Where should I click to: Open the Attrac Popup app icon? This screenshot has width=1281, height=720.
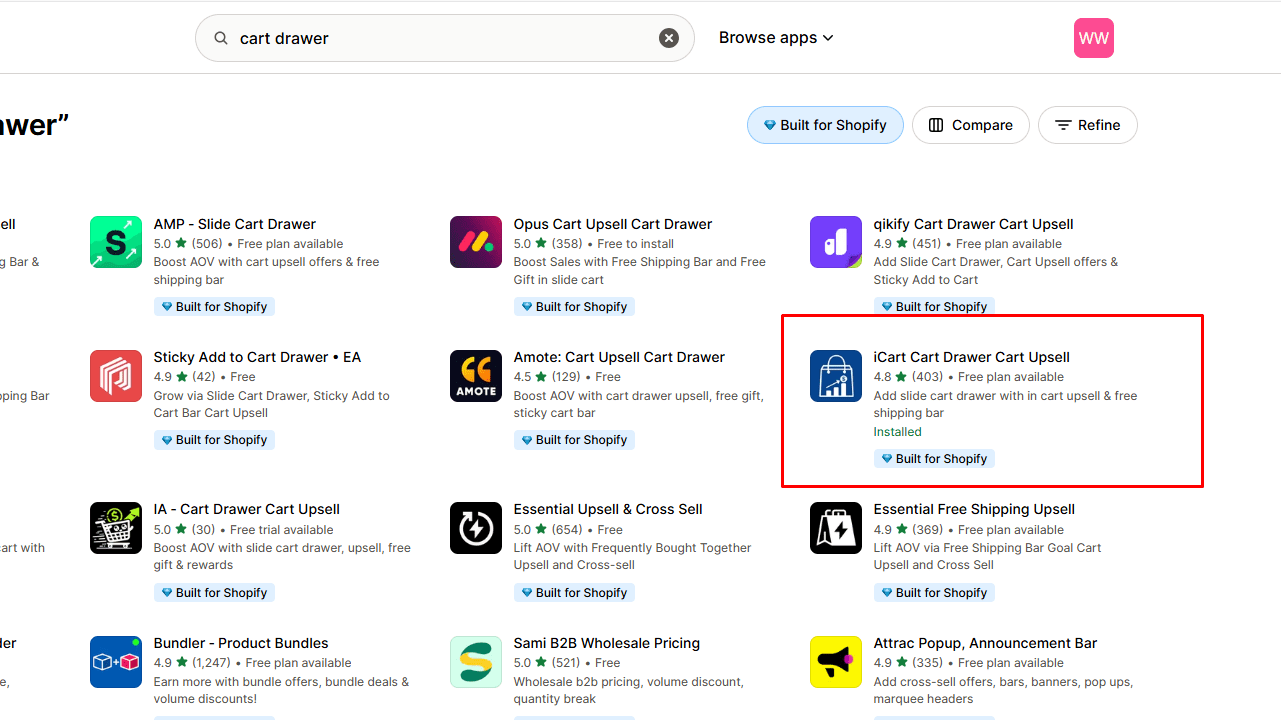point(836,662)
